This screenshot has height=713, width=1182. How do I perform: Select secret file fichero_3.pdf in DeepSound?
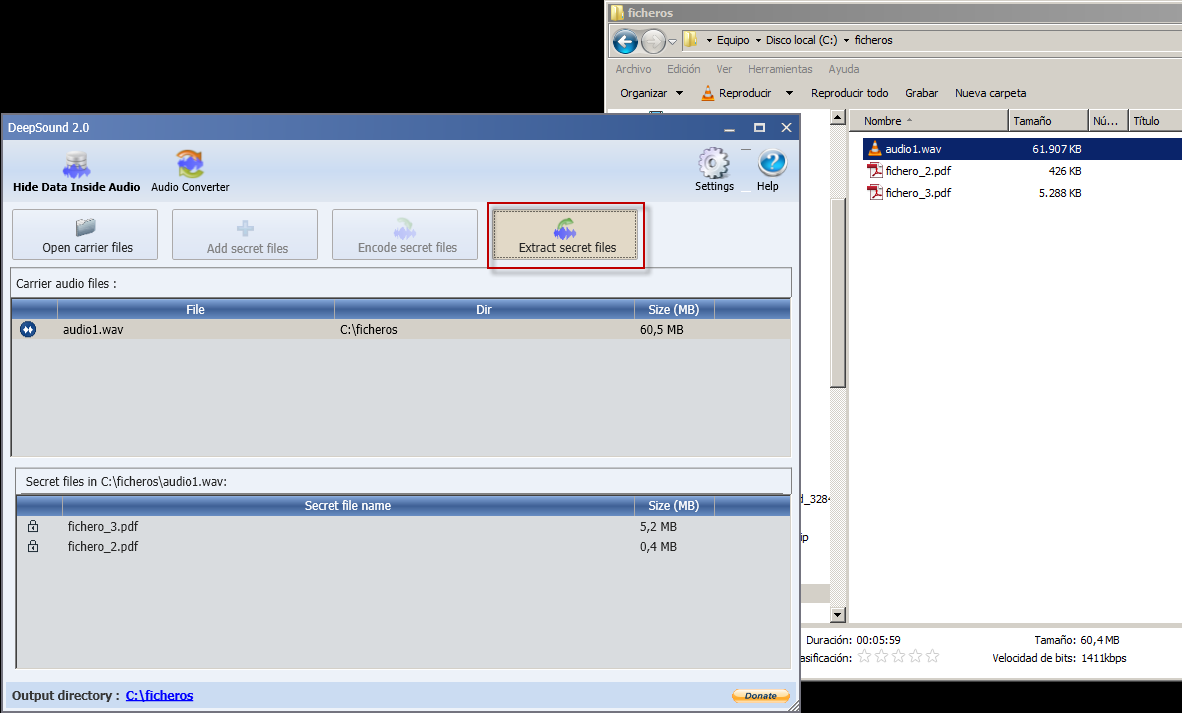click(103, 526)
